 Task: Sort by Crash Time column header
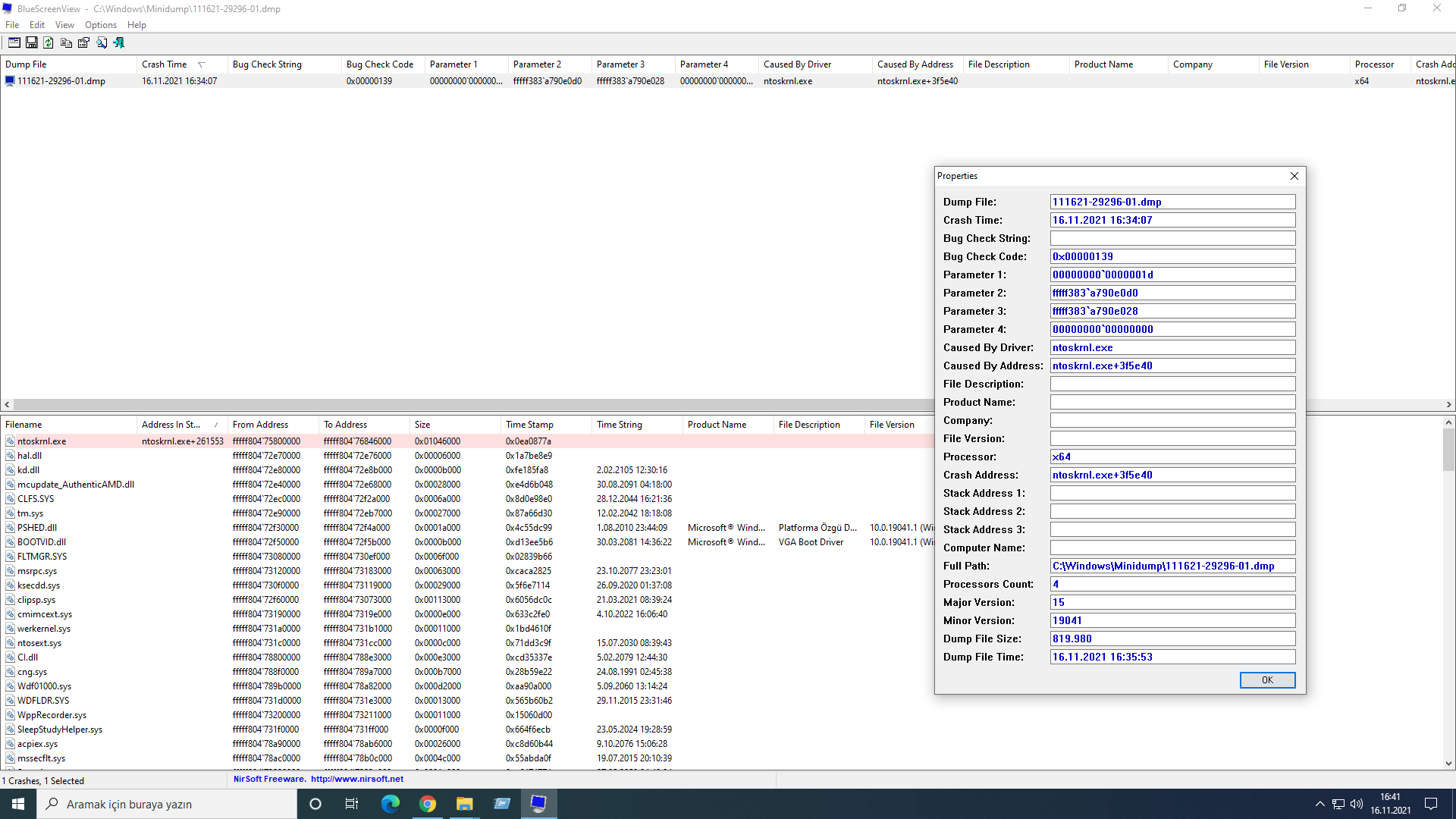165,64
